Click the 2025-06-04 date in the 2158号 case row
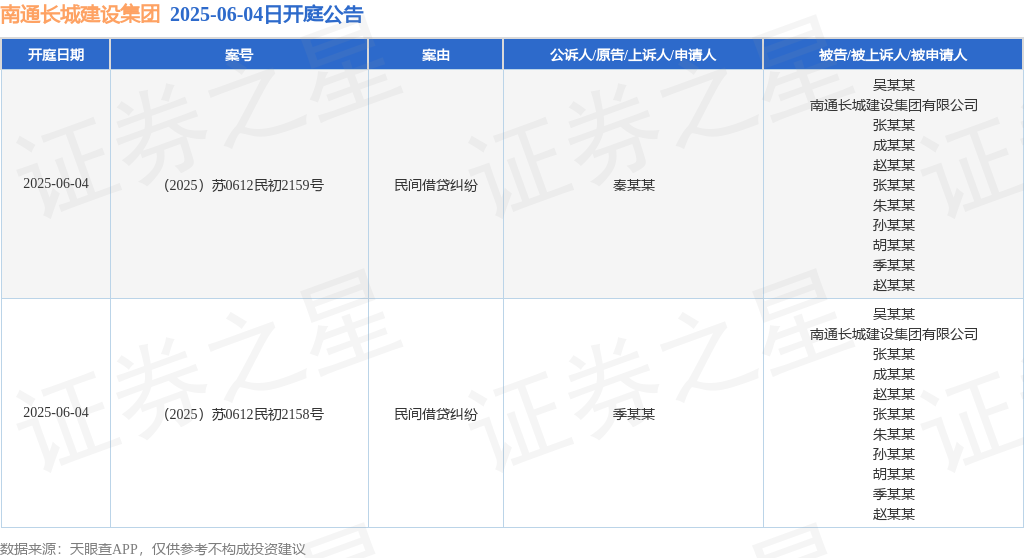 tap(56, 412)
